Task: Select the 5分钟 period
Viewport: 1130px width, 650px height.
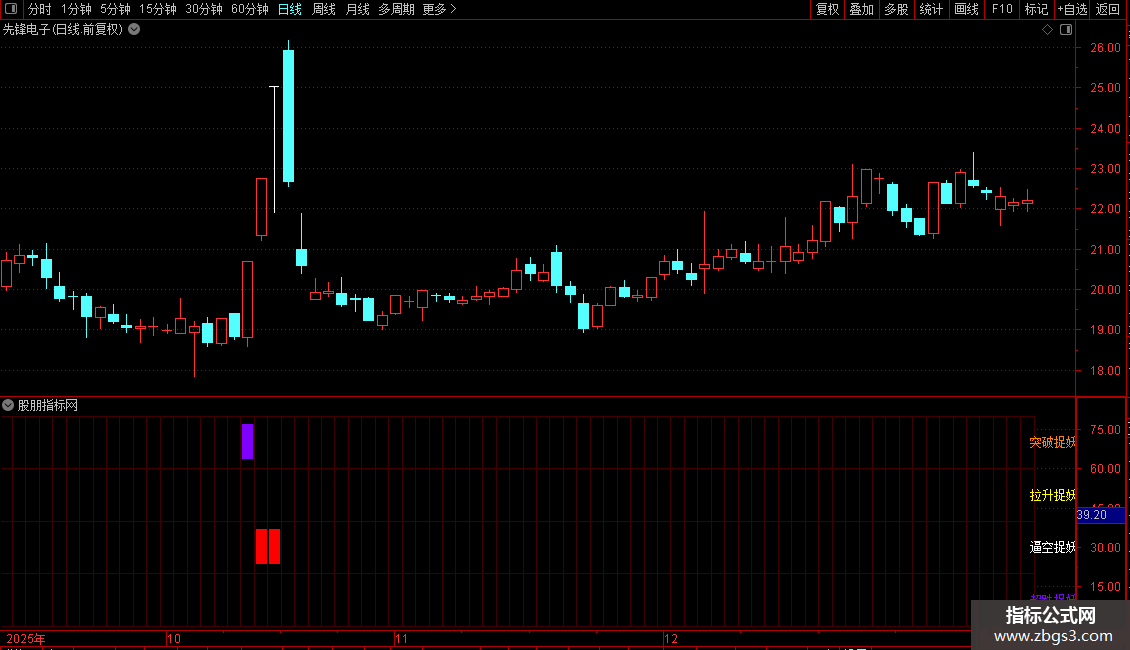Action: [x=115, y=9]
